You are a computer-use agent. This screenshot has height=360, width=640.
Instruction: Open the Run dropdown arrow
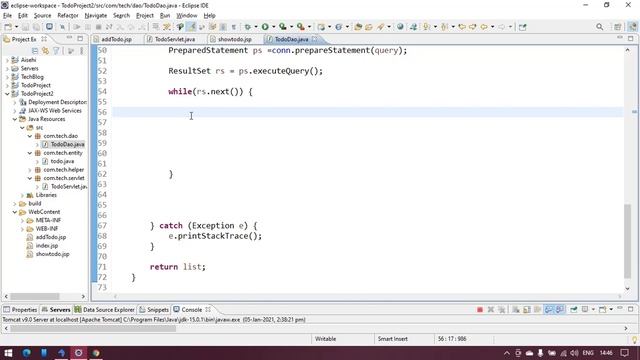[x=273, y=27]
